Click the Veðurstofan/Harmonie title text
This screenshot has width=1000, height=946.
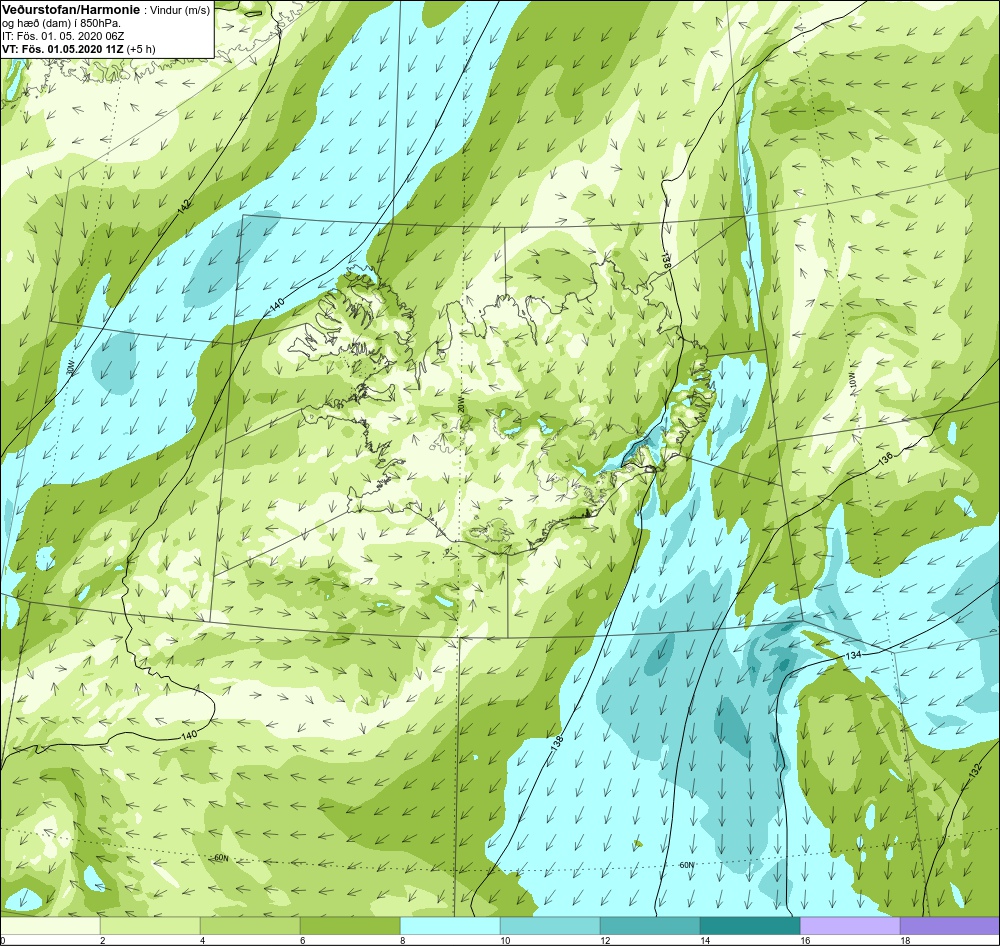click(69, 11)
